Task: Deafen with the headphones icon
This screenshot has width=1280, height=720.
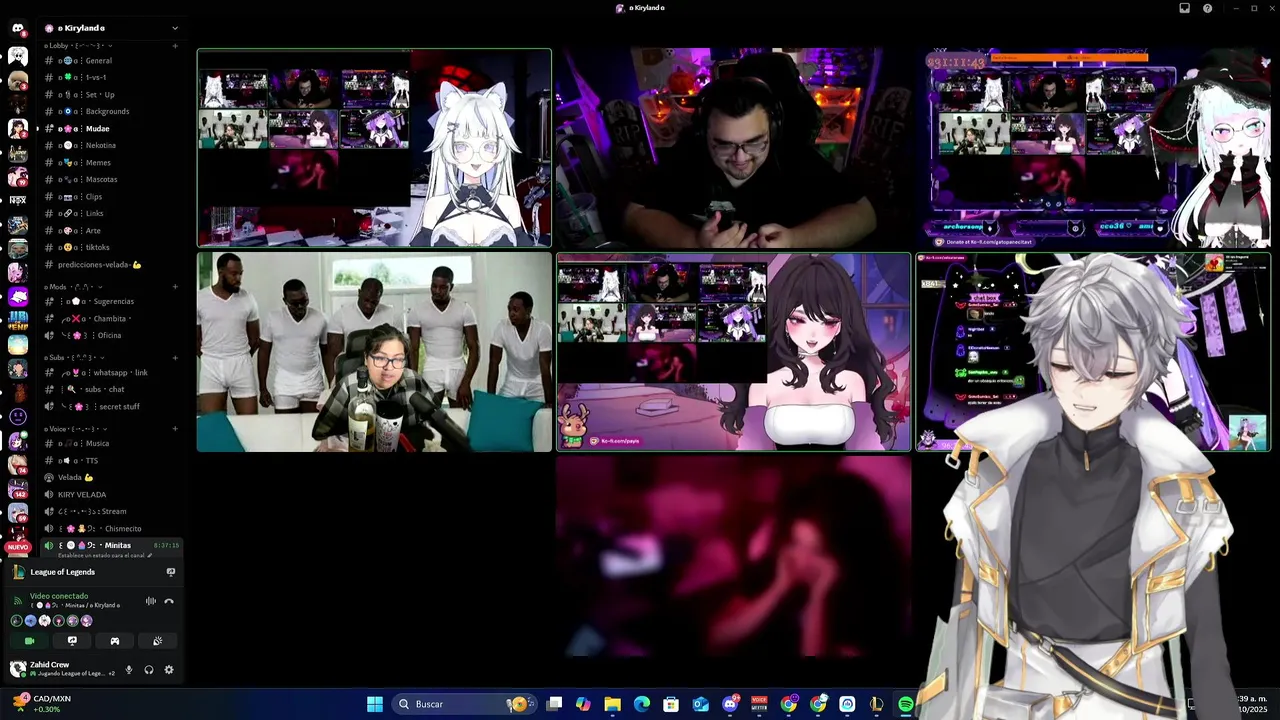Action: click(x=149, y=670)
